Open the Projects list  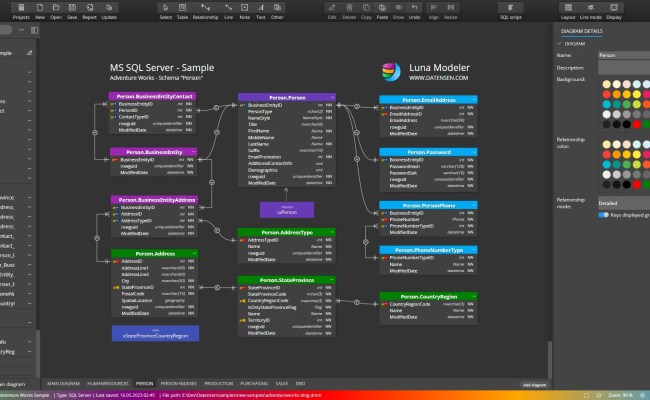pos(21,11)
